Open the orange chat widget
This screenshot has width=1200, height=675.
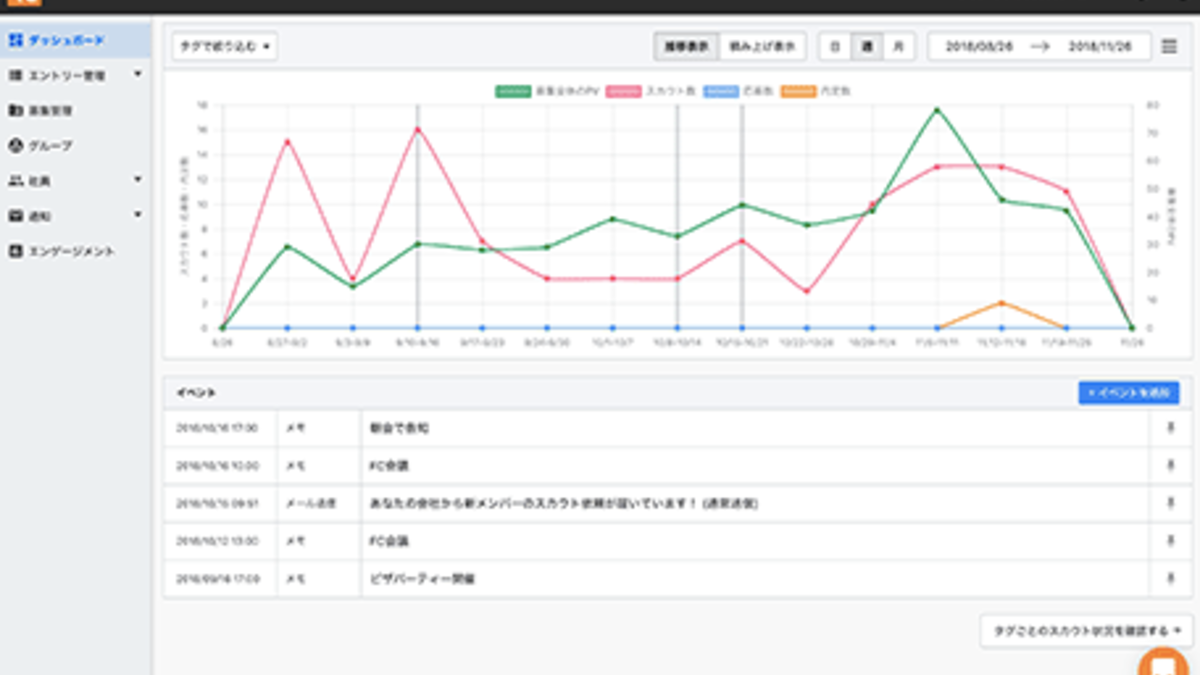(1163, 663)
